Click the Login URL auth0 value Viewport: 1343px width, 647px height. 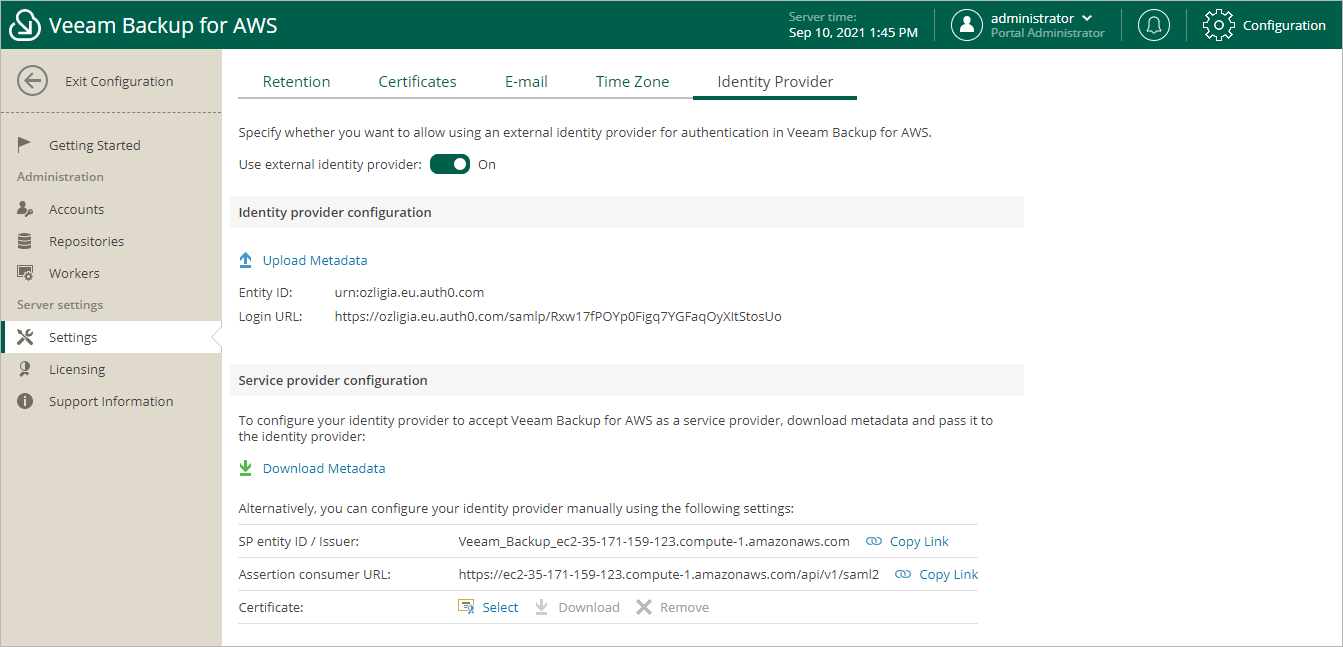coord(558,316)
